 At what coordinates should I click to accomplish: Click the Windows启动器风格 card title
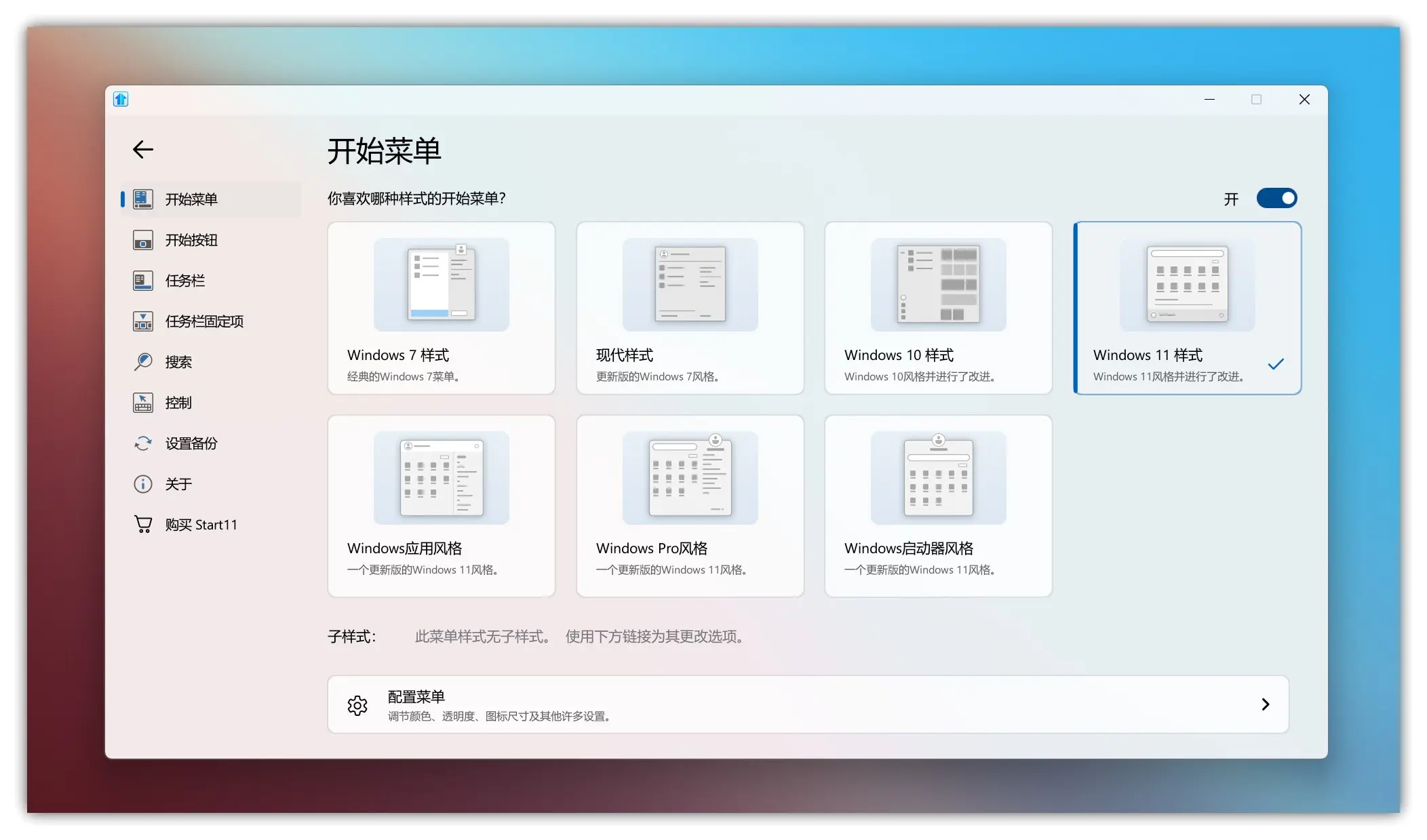(909, 548)
